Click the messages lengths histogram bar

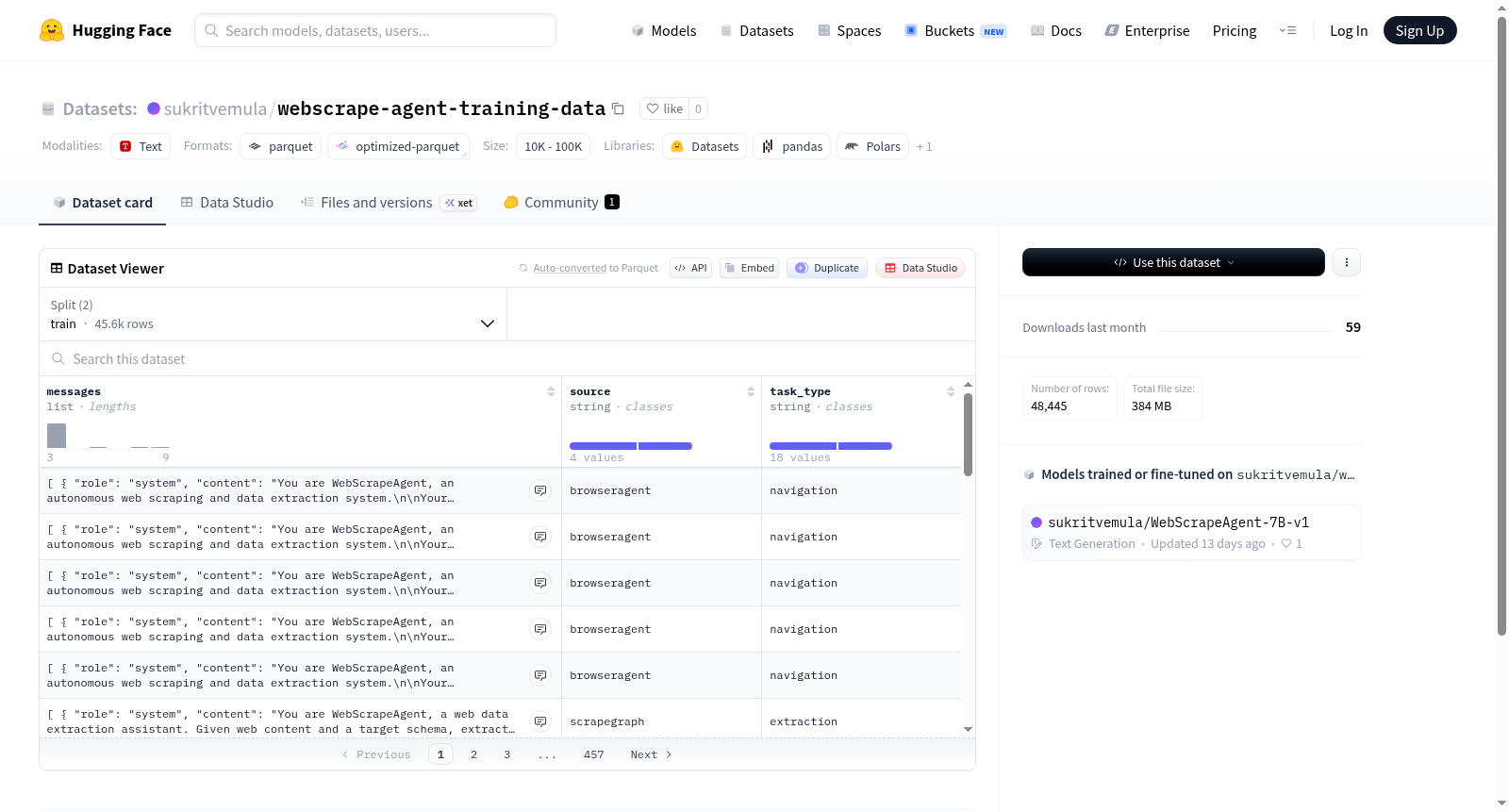tap(57, 436)
